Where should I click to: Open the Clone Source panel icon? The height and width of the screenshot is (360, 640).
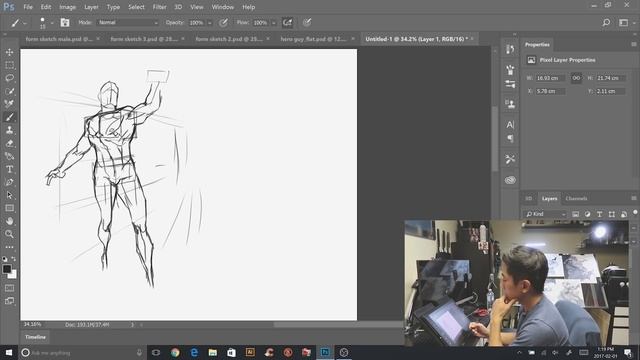pyautogui.click(x=510, y=104)
